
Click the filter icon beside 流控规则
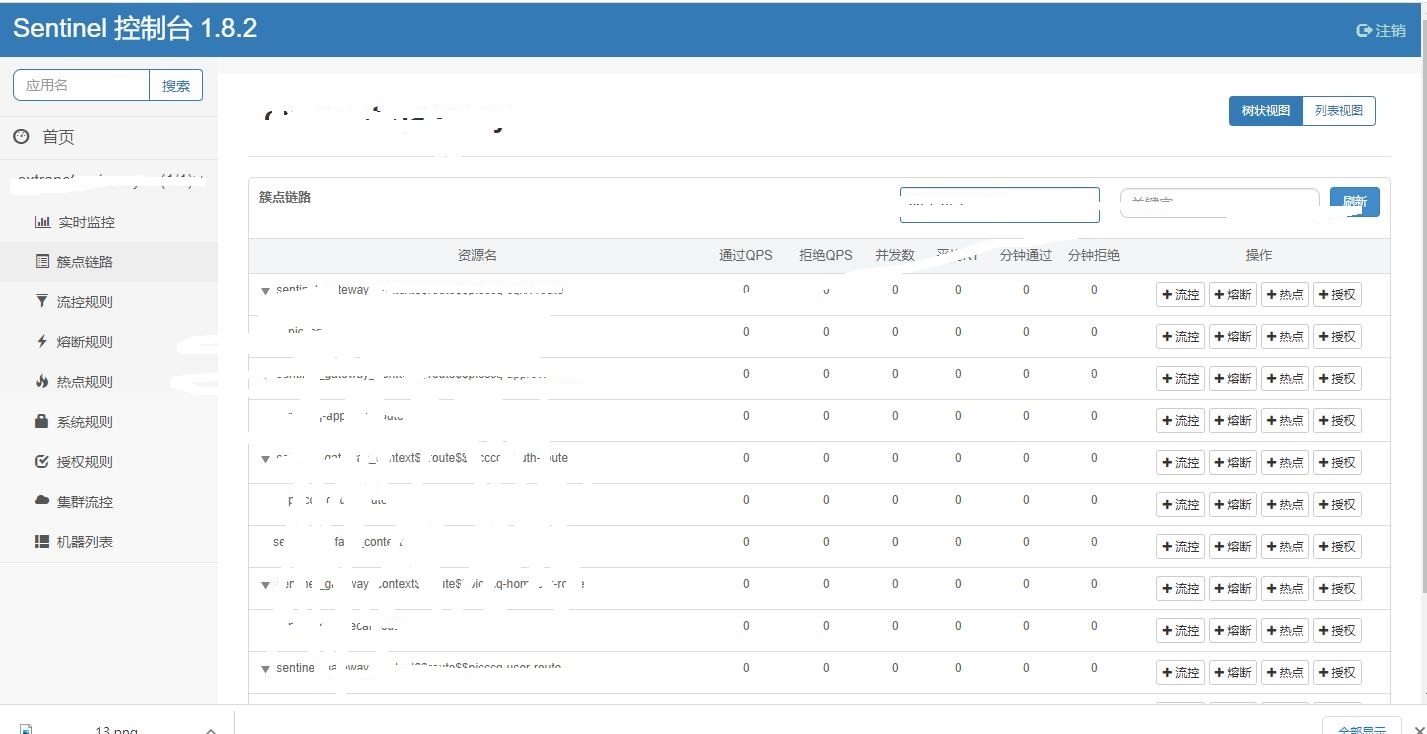[x=42, y=301]
